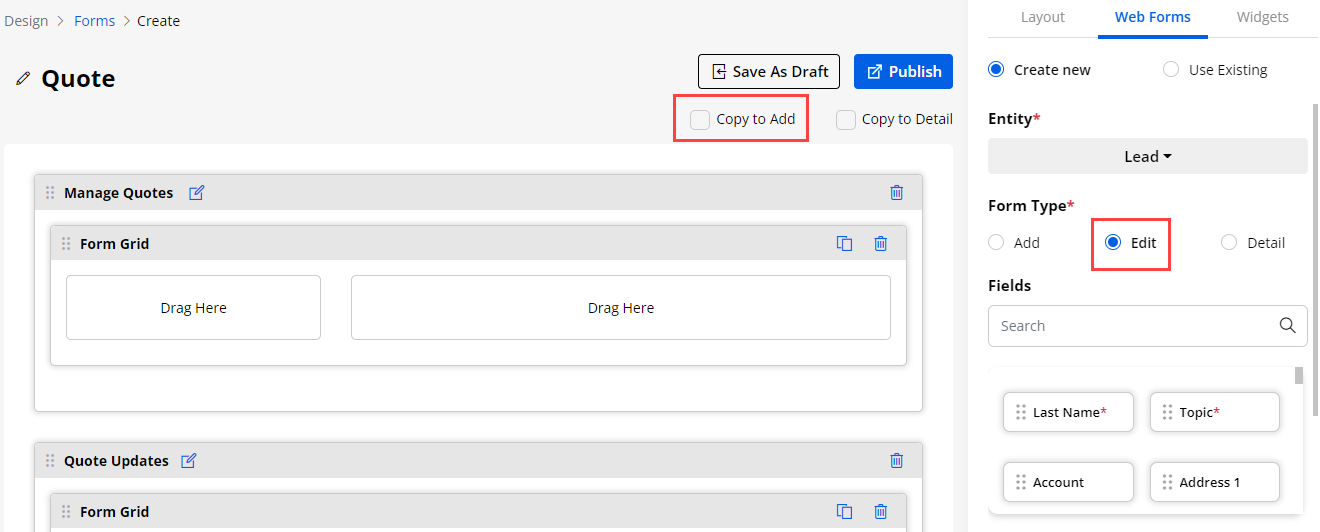
Task: Click Save As Draft button
Action: (768, 71)
